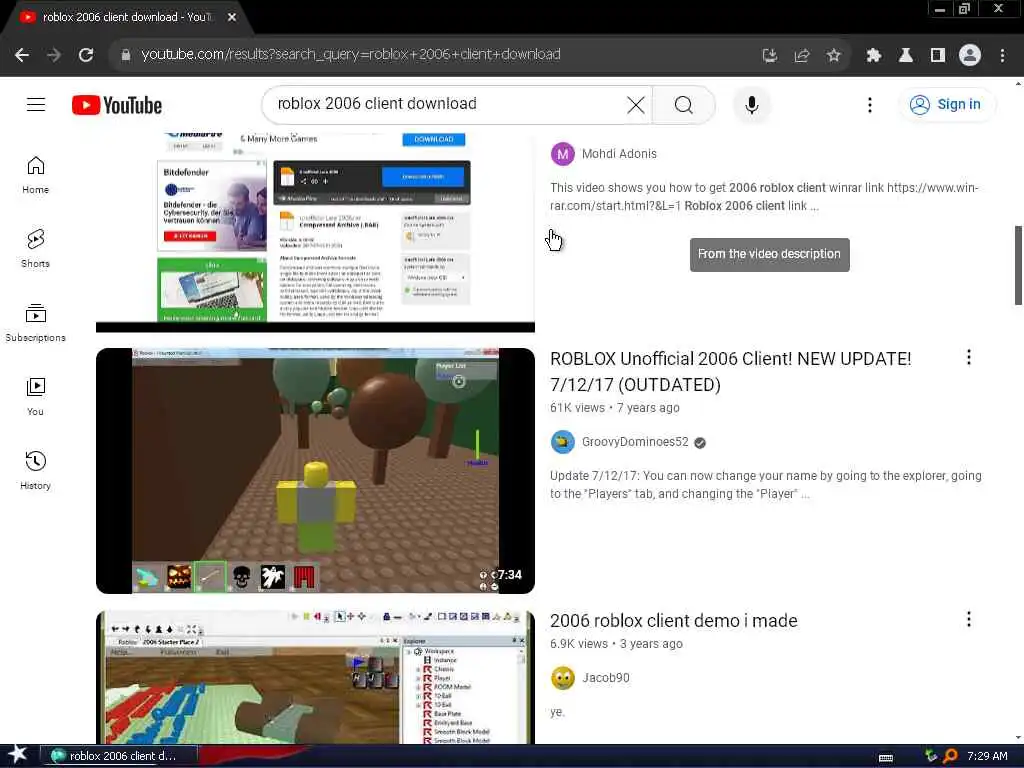Open the Chrome profile avatar
Viewport: 1024px width, 768px height.
coord(970,56)
